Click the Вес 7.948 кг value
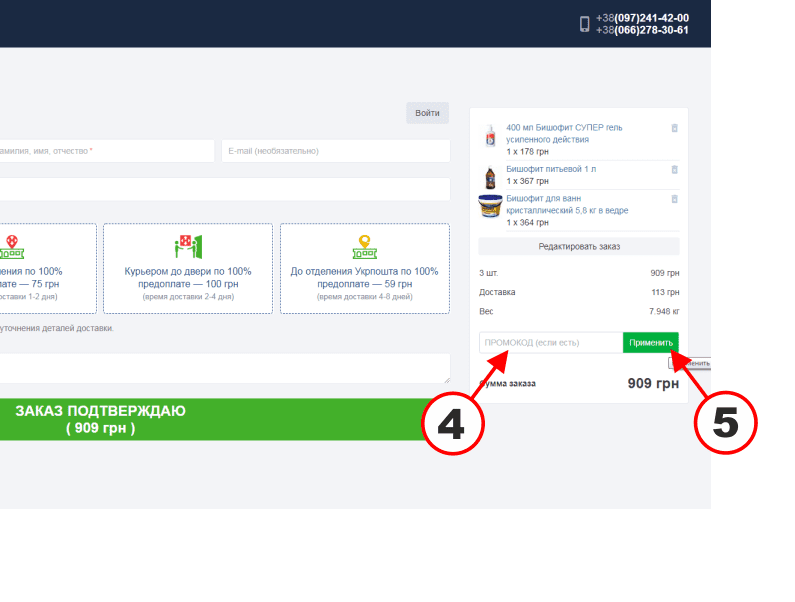The image size is (795, 602). click(664, 311)
